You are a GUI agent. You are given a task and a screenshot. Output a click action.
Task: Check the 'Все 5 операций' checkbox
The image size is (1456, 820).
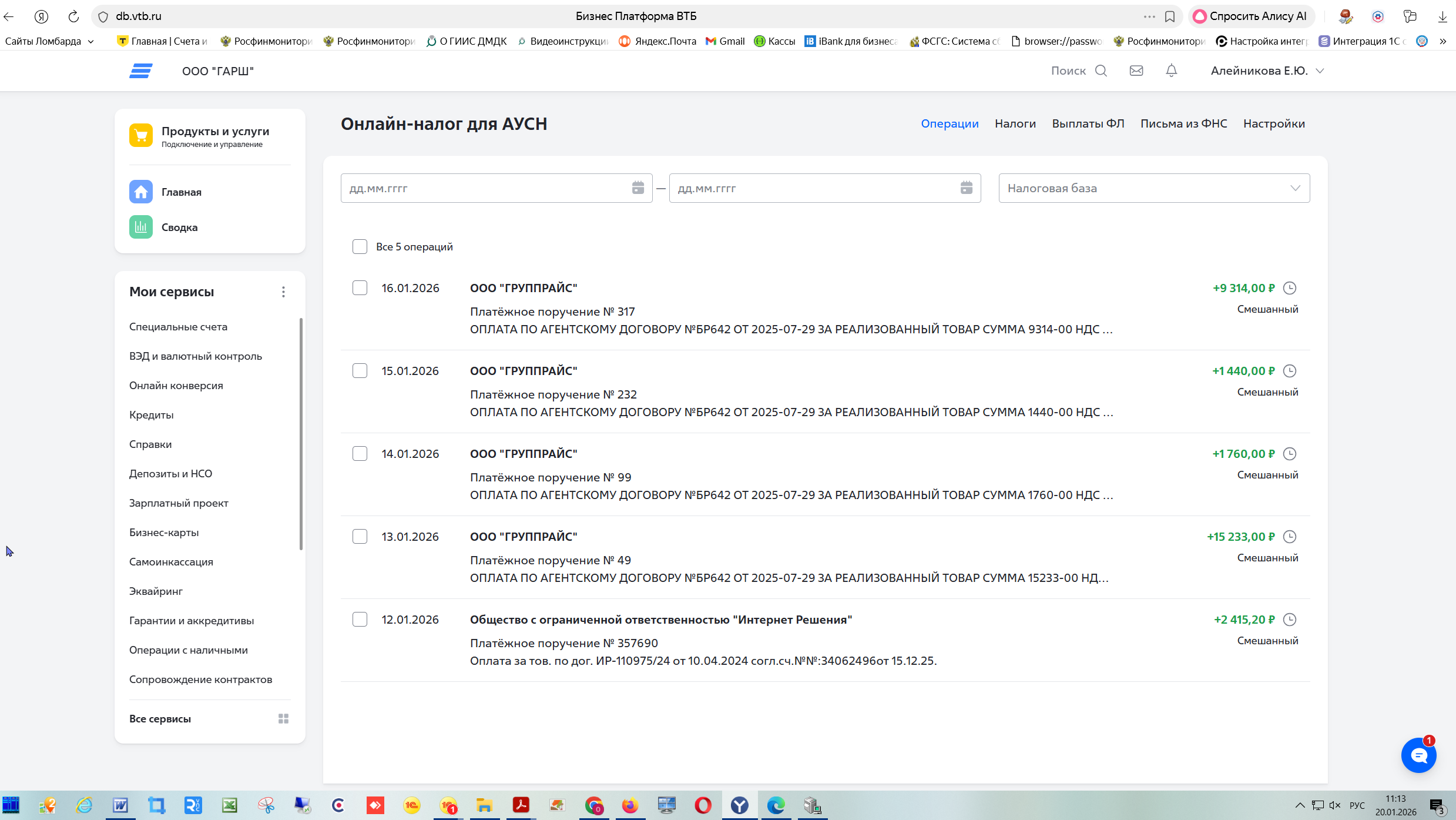(x=360, y=246)
